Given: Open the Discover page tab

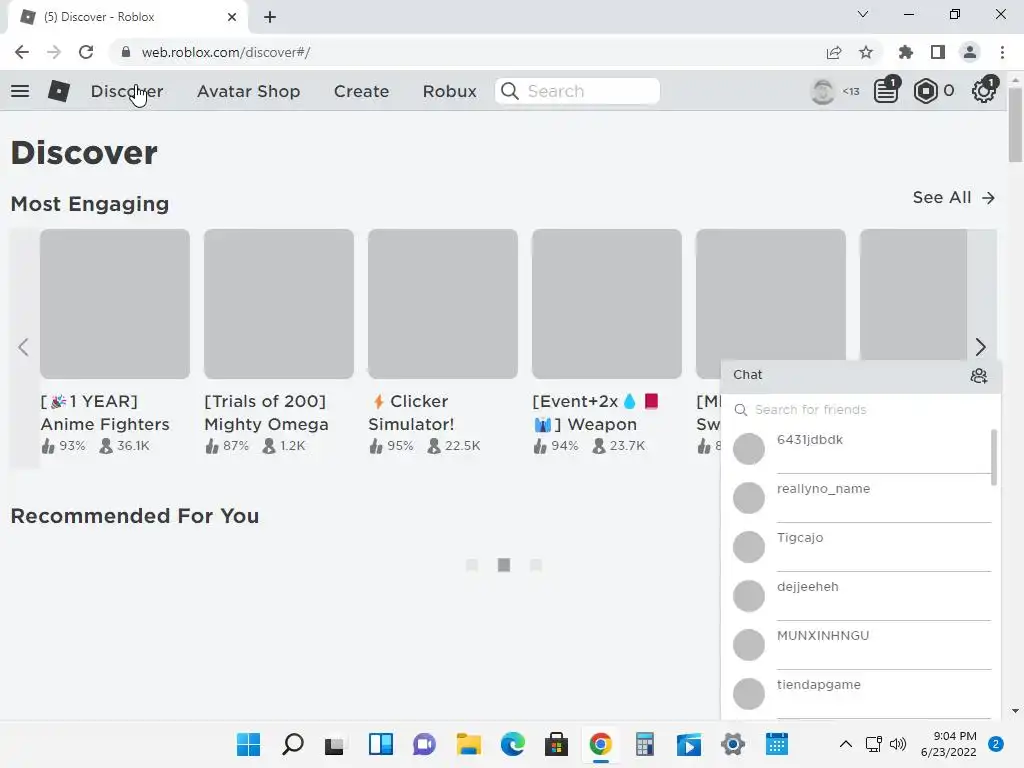Looking at the screenshot, I should point(127,91).
